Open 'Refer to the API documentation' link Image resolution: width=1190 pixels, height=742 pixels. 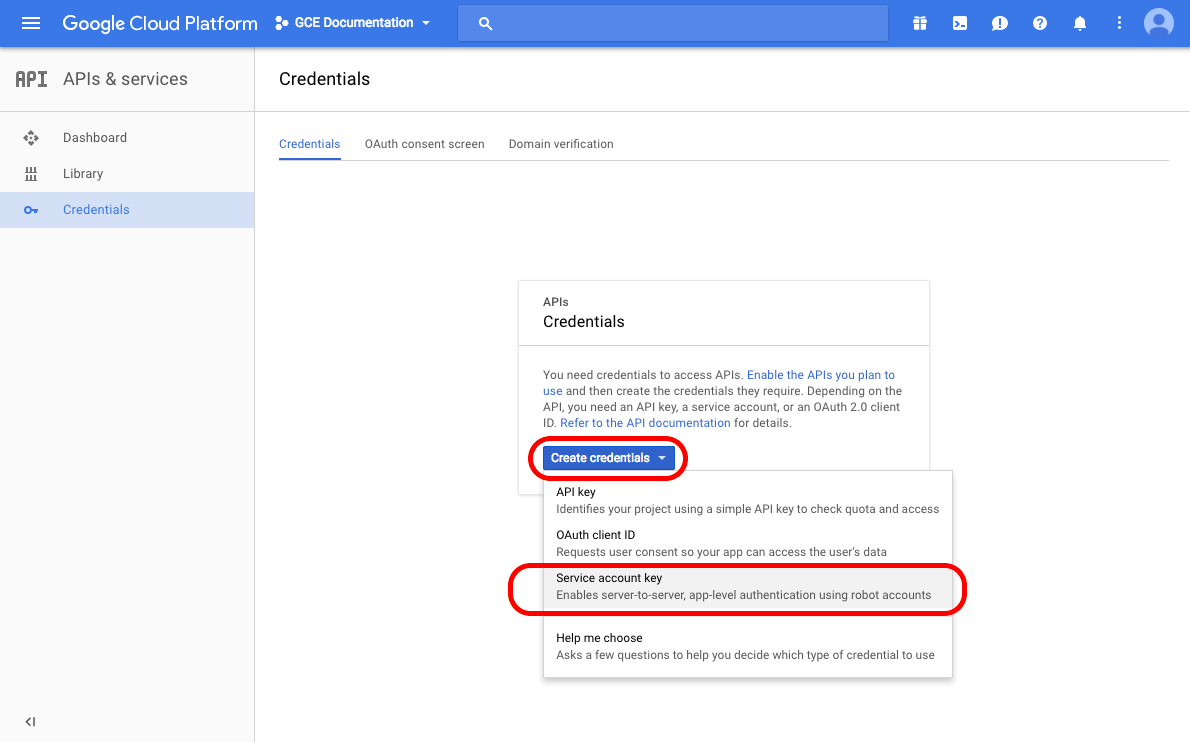pos(645,423)
